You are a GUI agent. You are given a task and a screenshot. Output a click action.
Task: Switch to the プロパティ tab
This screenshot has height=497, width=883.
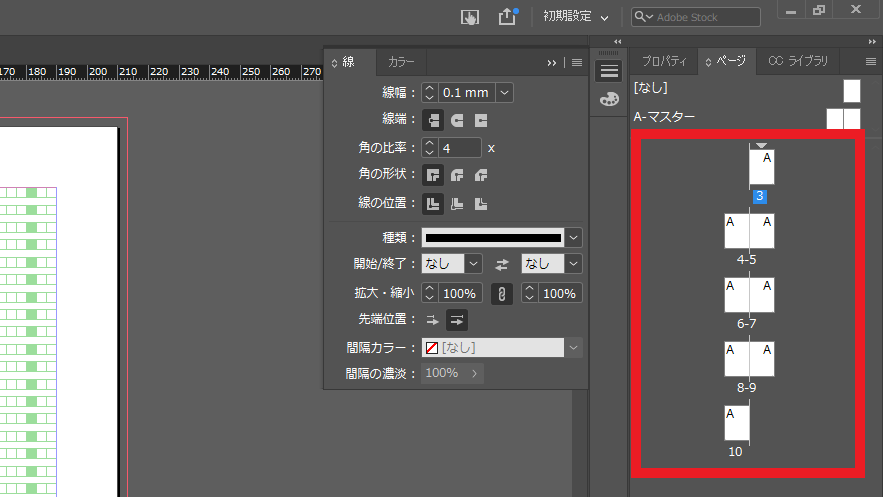point(665,61)
